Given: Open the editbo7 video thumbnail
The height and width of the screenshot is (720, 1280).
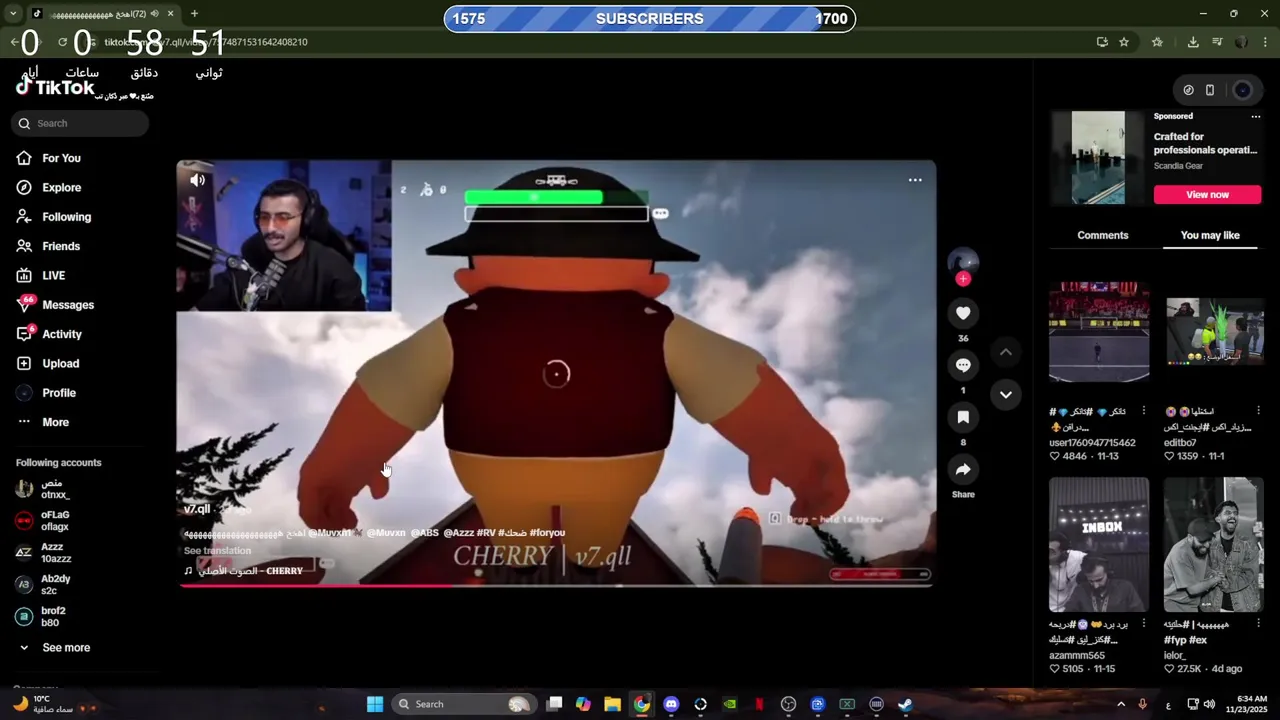Looking at the screenshot, I should (x=1214, y=332).
